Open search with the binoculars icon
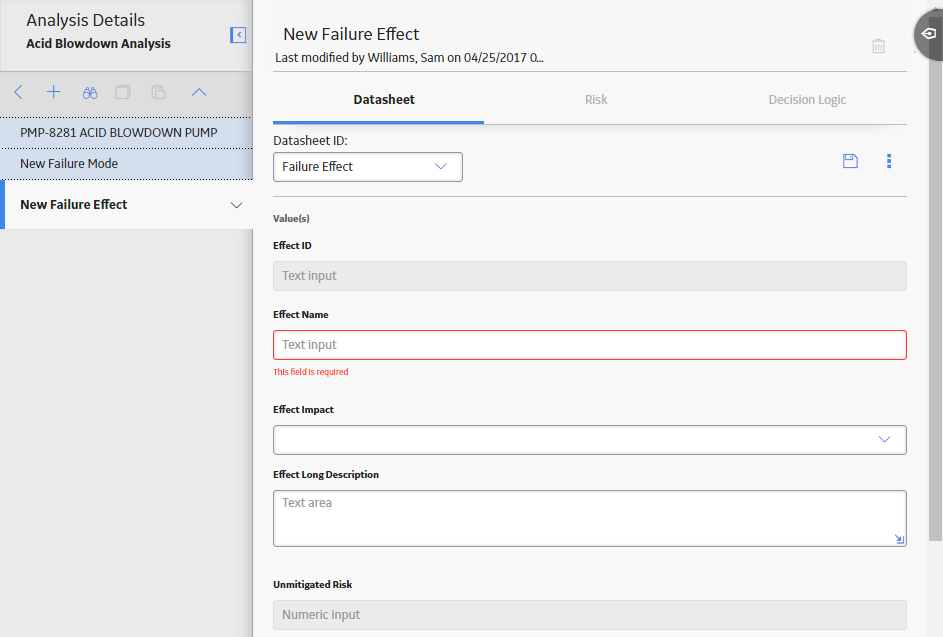The width and height of the screenshot is (943, 637). pyautogui.click(x=90, y=93)
